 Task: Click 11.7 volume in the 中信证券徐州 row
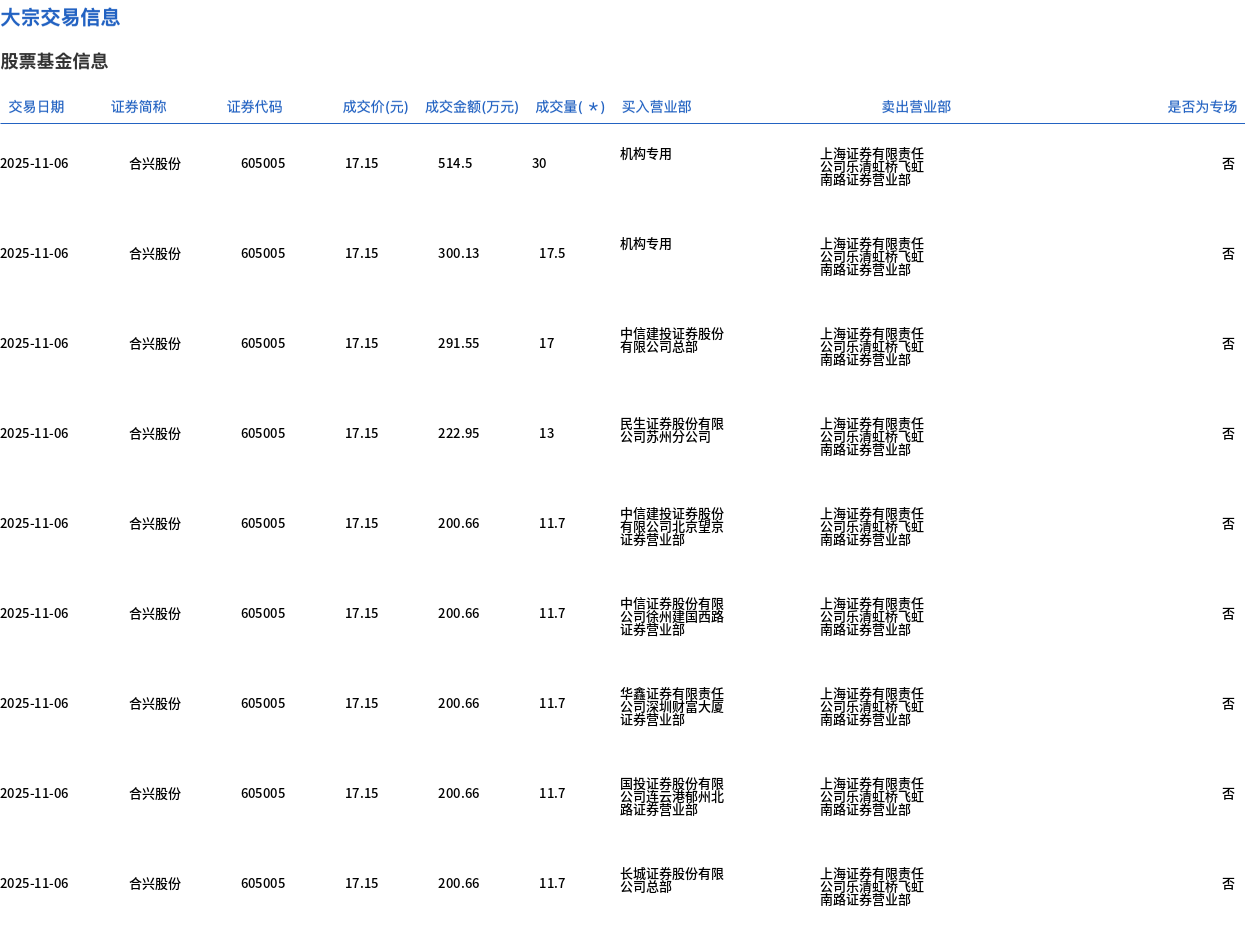tap(552, 613)
